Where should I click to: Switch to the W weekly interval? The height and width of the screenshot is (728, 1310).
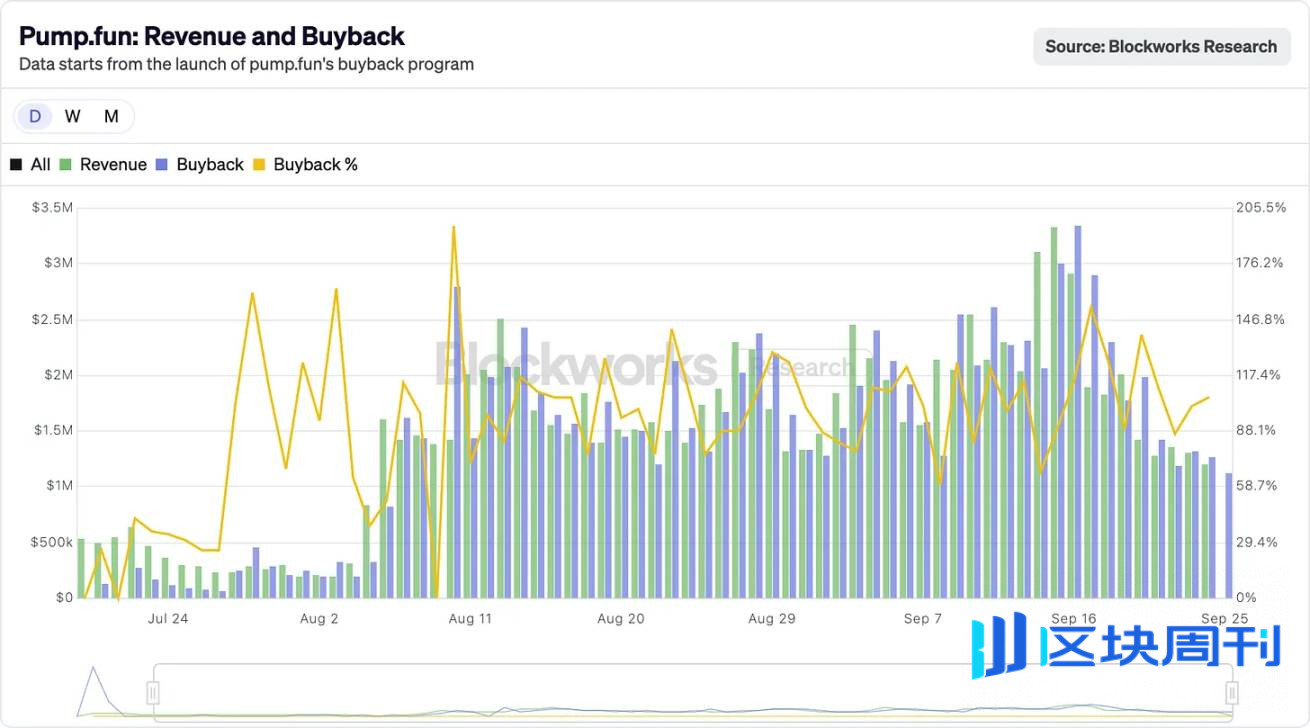point(73,116)
